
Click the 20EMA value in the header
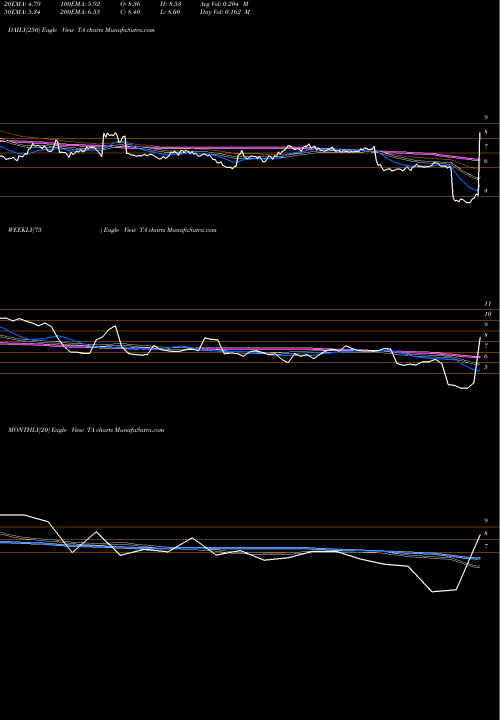tap(22, 4)
